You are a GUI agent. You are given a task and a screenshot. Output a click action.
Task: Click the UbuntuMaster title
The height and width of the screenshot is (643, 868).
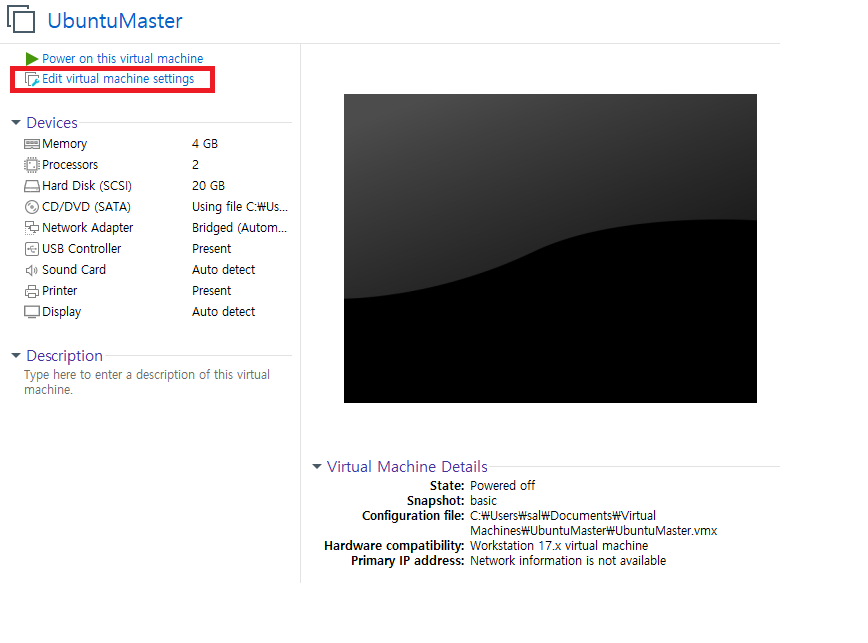[115, 21]
